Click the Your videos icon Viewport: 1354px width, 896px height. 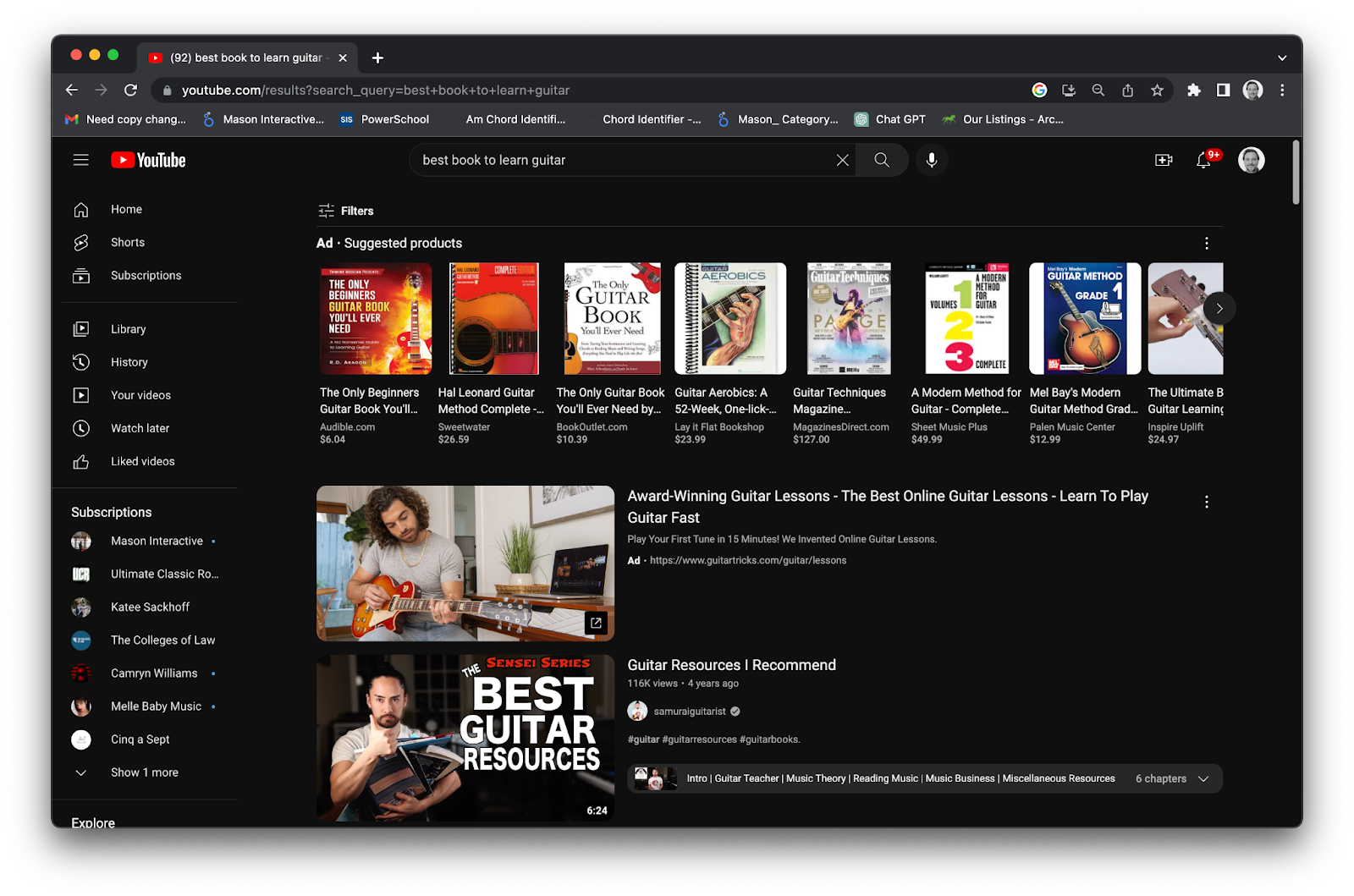point(81,395)
